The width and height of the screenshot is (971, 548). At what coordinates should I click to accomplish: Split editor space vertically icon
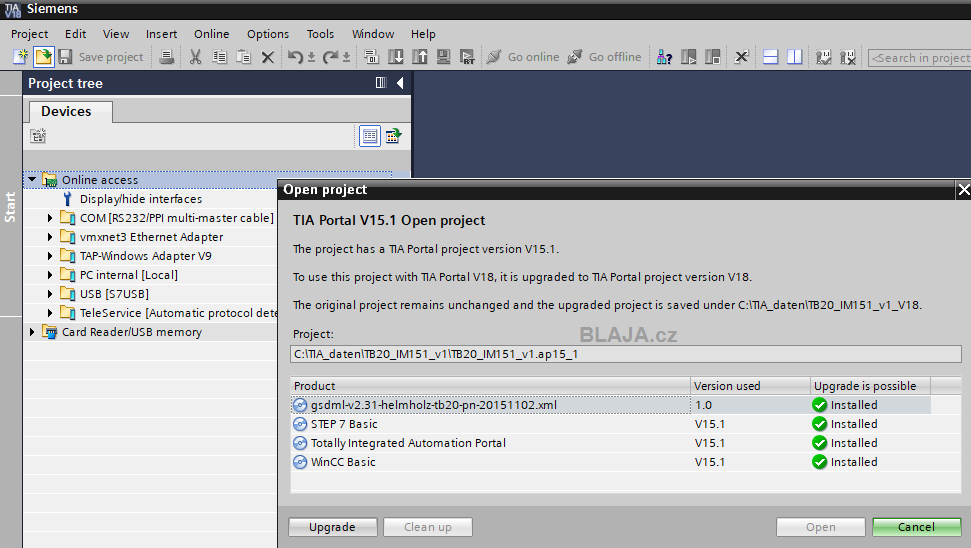(x=795, y=57)
